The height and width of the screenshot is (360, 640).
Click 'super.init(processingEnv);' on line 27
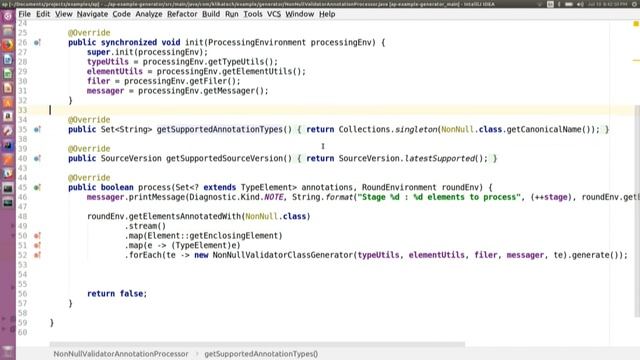coord(147,52)
